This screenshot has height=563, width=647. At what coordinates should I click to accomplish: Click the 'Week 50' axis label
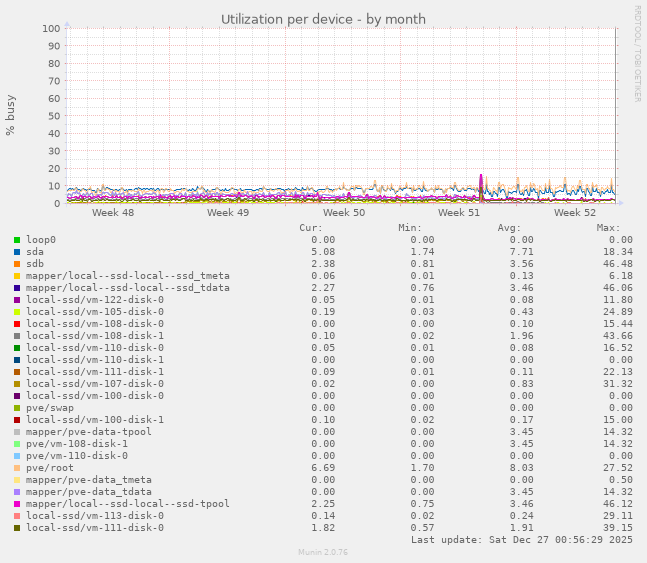(x=344, y=213)
